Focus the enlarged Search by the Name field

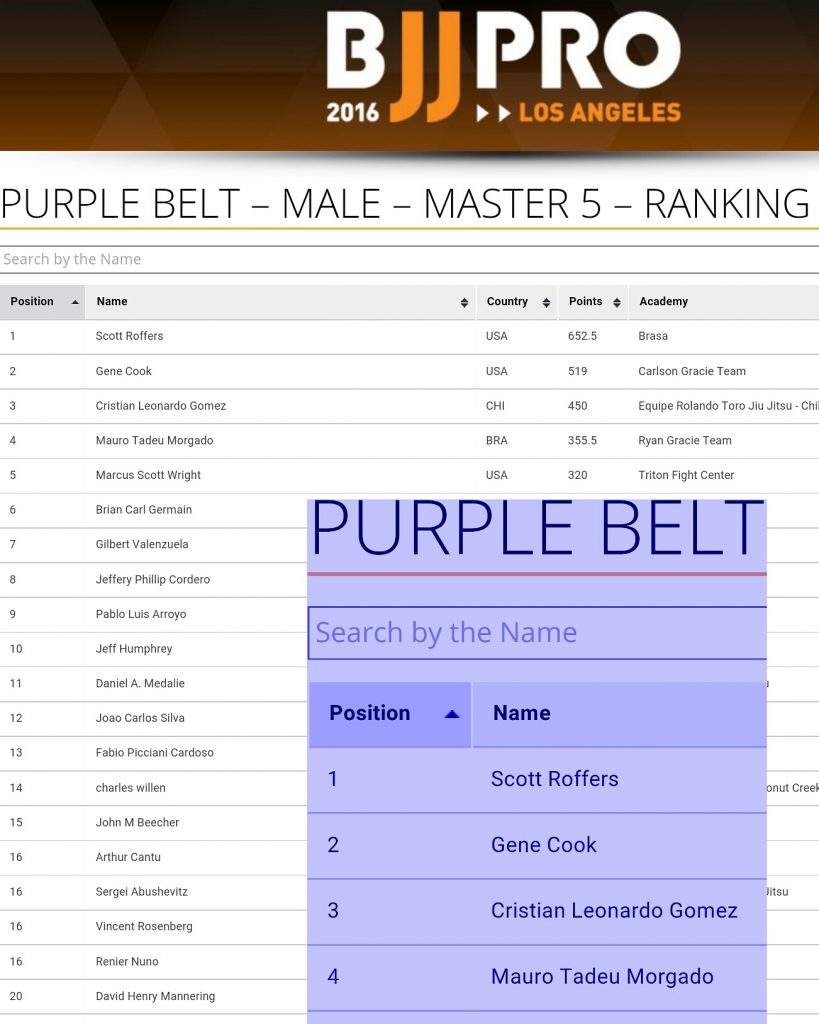click(x=537, y=633)
